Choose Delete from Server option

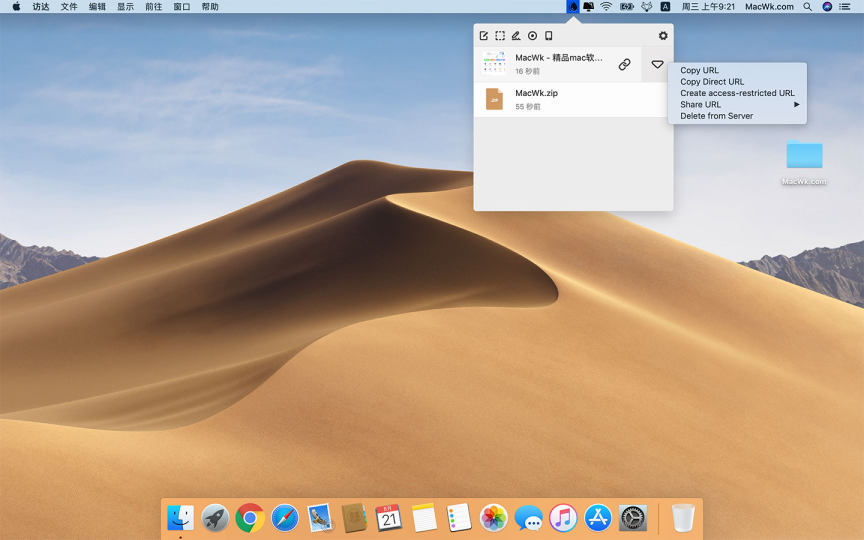coord(716,116)
